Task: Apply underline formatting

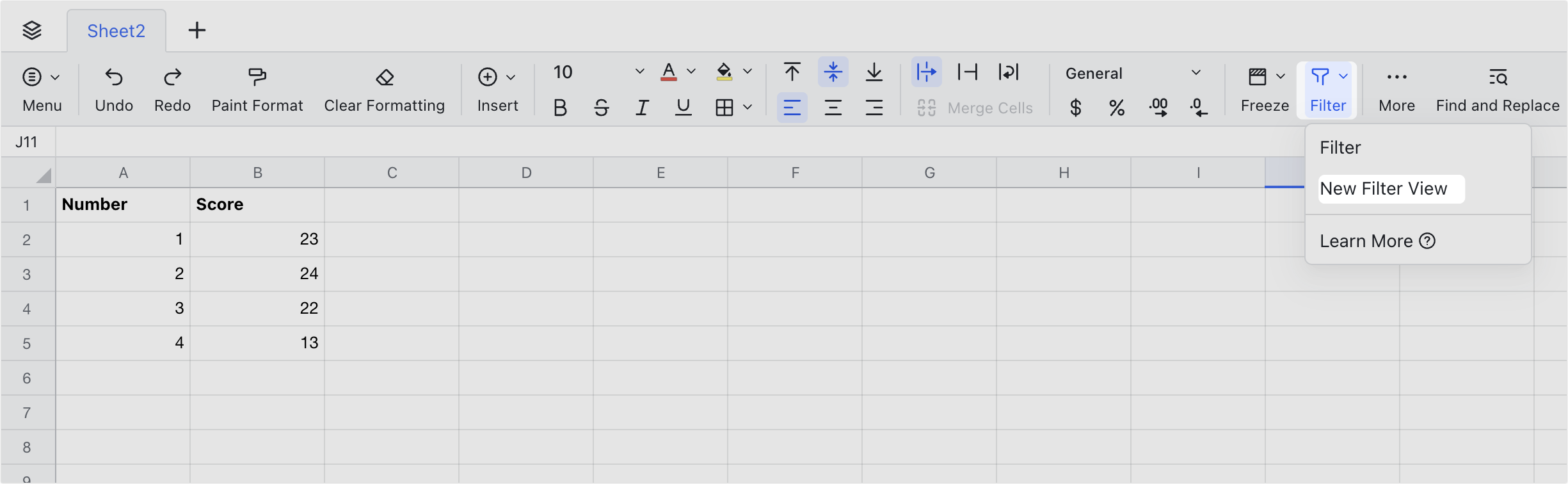Action: (x=682, y=107)
